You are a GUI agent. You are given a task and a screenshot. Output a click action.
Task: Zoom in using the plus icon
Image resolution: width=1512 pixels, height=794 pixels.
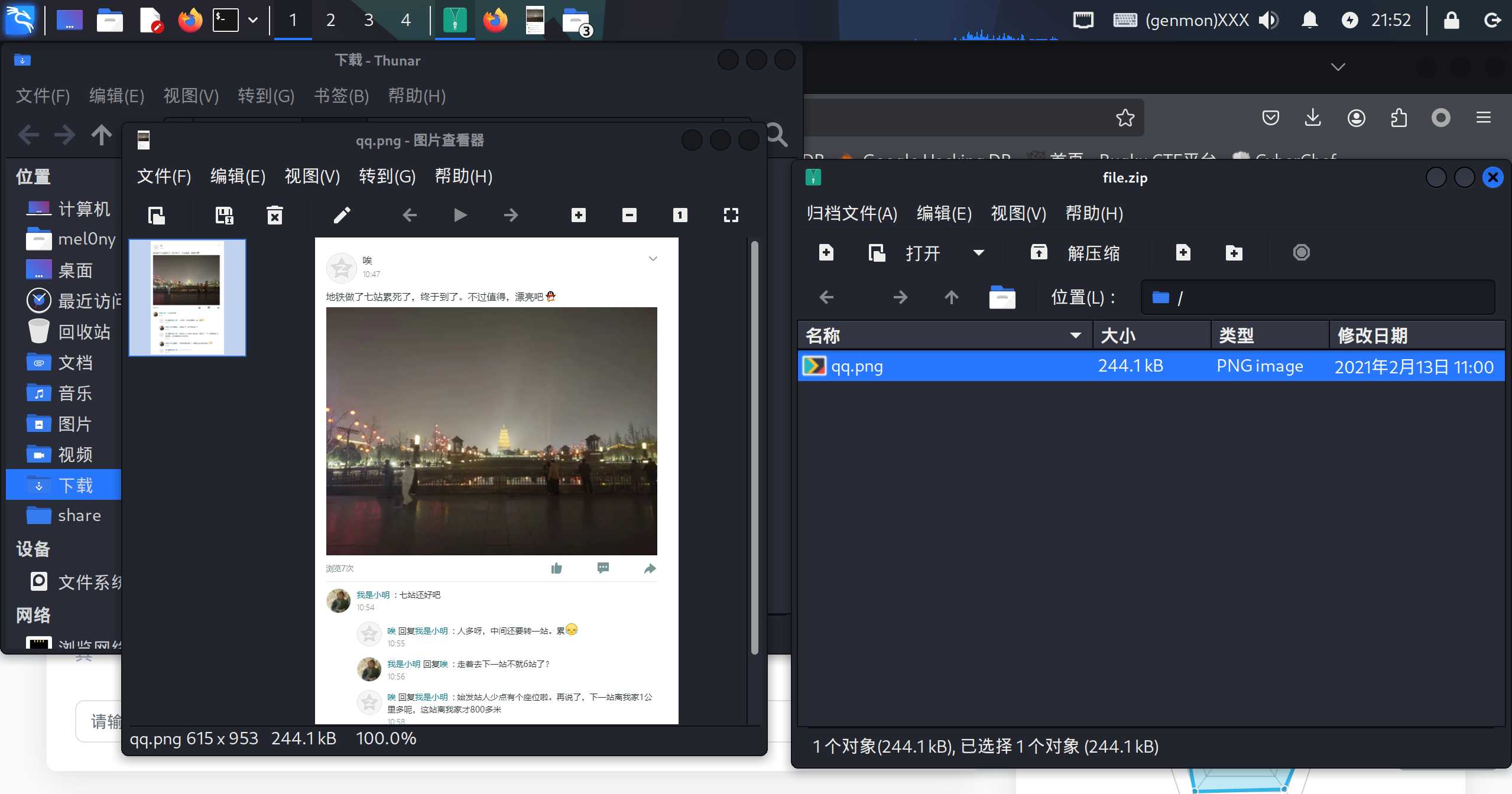tap(579, 215)
